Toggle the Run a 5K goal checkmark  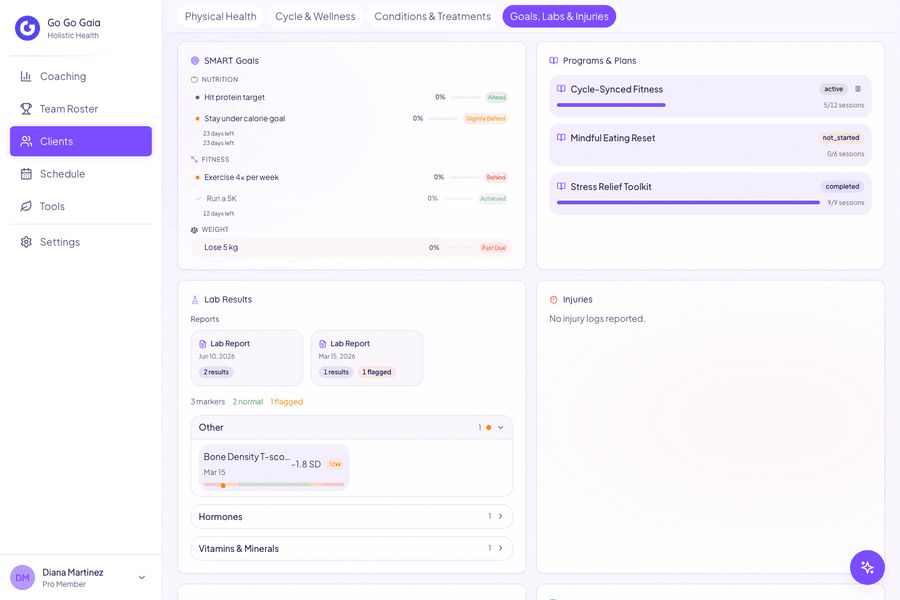point(199,199)
